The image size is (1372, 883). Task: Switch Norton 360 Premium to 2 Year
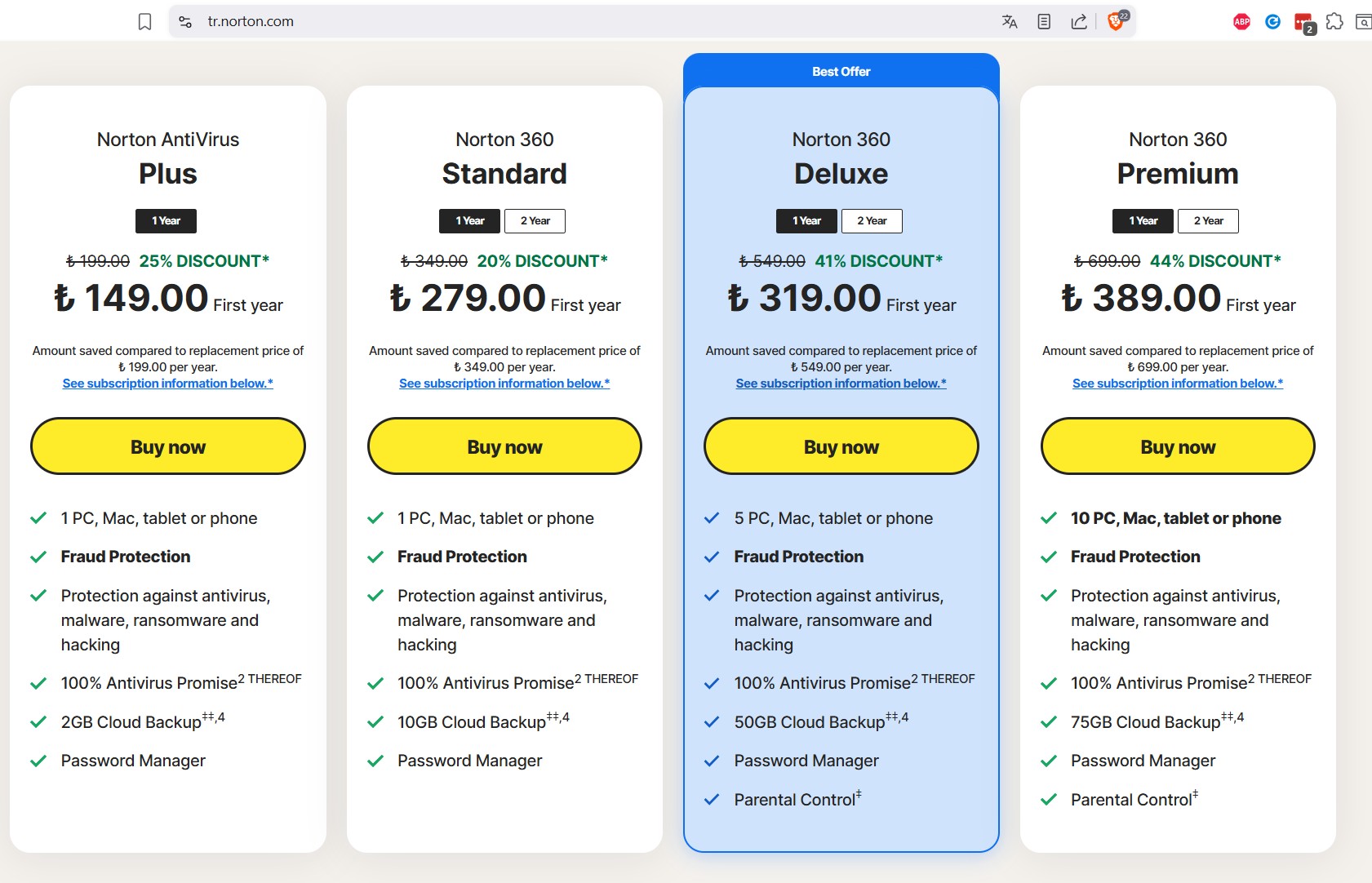click(1208, 221)
